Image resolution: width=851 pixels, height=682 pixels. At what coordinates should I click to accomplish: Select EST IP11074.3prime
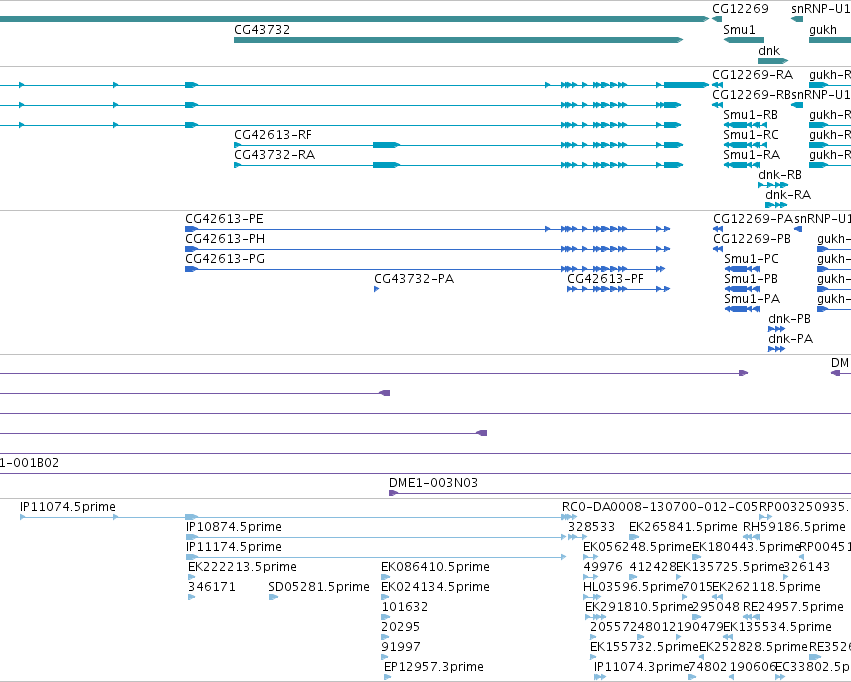click(600, 677)
